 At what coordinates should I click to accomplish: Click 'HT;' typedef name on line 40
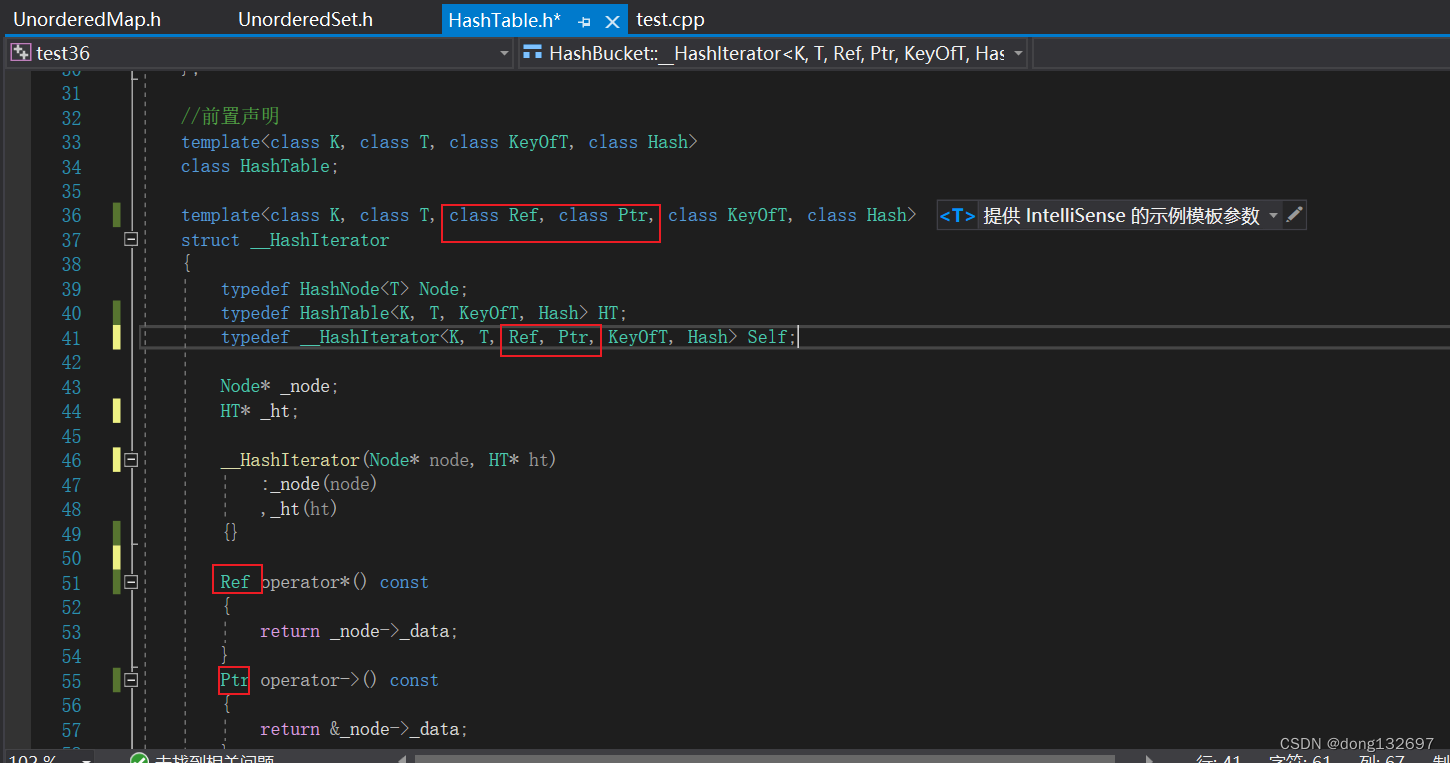[612, 313]
